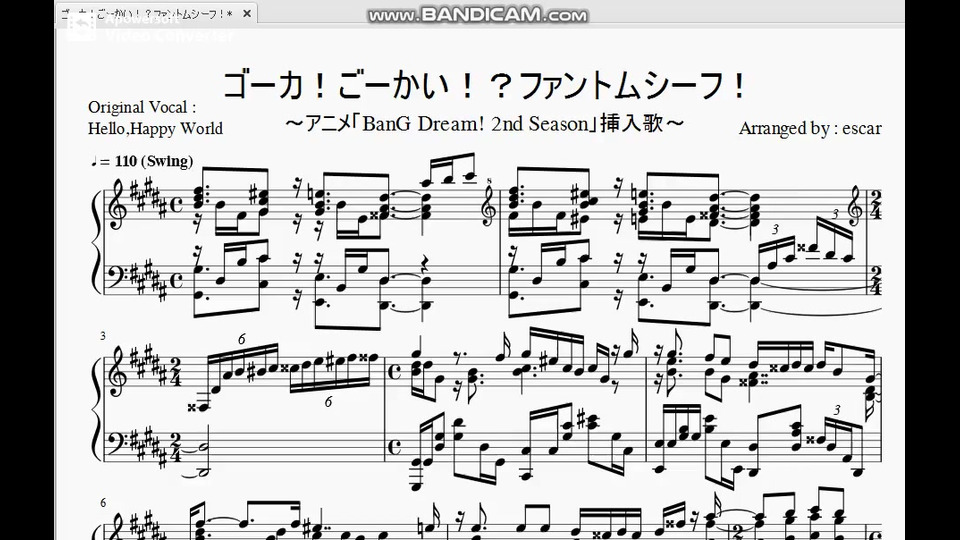The width and height of the screenshot is (960, 540).
Task: Click the subtitle mentioning BanG Dream! 2nd Season
Action: pyautogui.click(x=484, y=124)
